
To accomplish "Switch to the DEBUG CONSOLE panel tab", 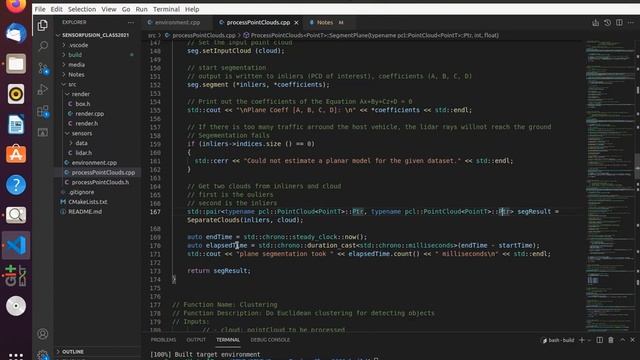I will (270, 340).
